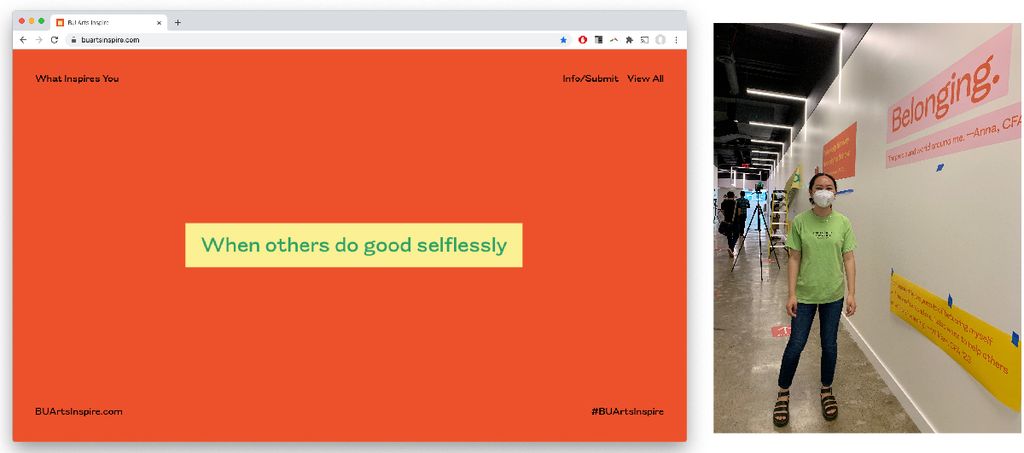1024x453 pixels.
Task: Click the #BUArtsInspire hashtag text
Action: pos(627,411)
